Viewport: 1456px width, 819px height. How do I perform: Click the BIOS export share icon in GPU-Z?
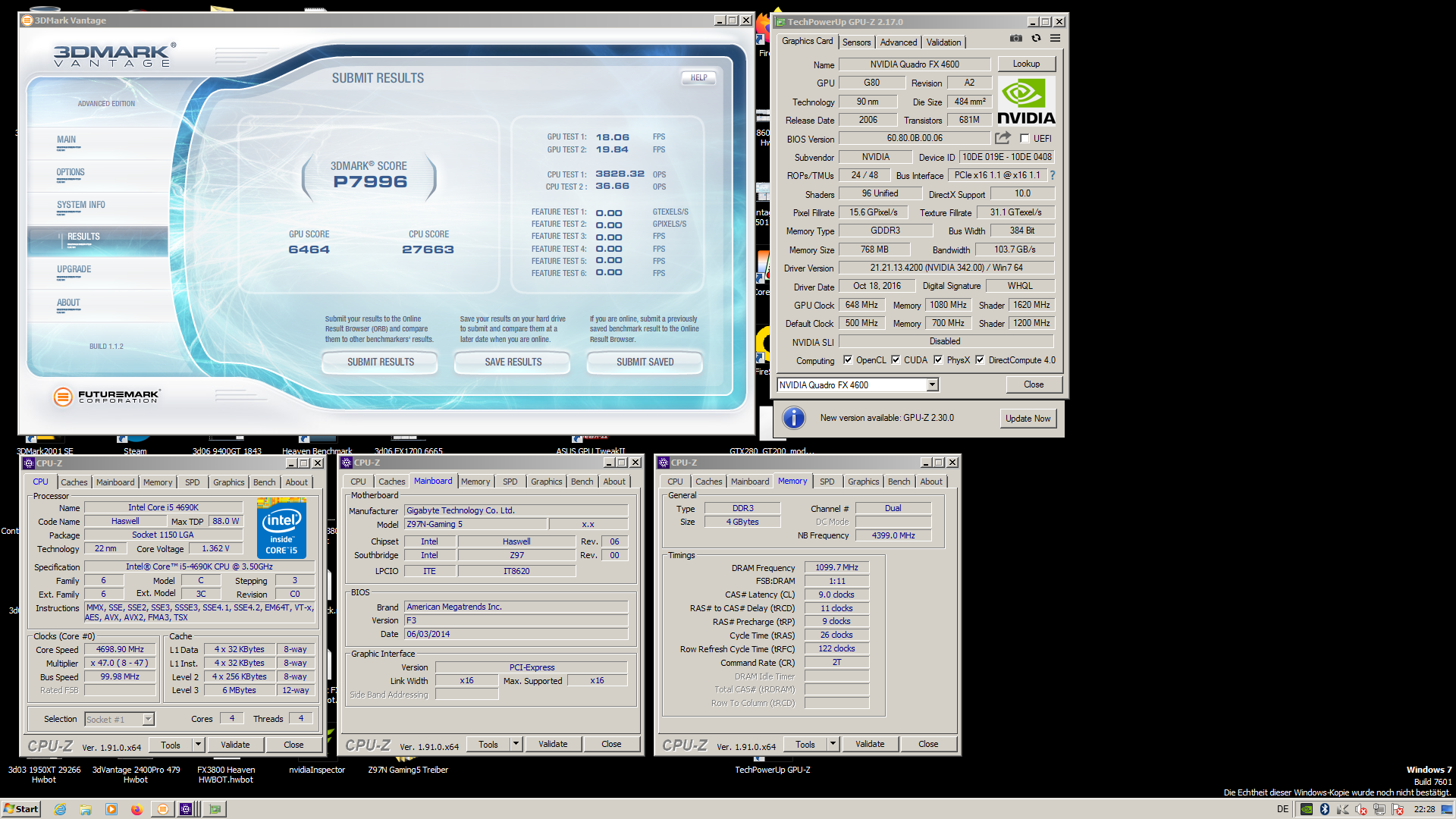1003,138
